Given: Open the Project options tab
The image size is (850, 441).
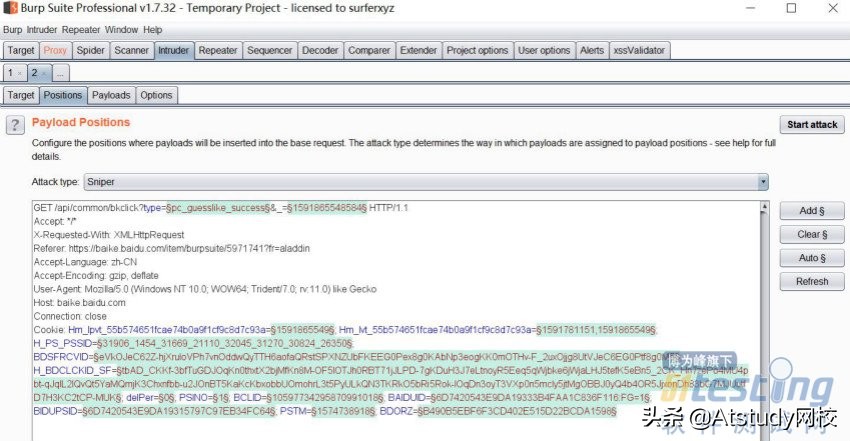Looking at the screenshot, I should [x=478, y=50].
